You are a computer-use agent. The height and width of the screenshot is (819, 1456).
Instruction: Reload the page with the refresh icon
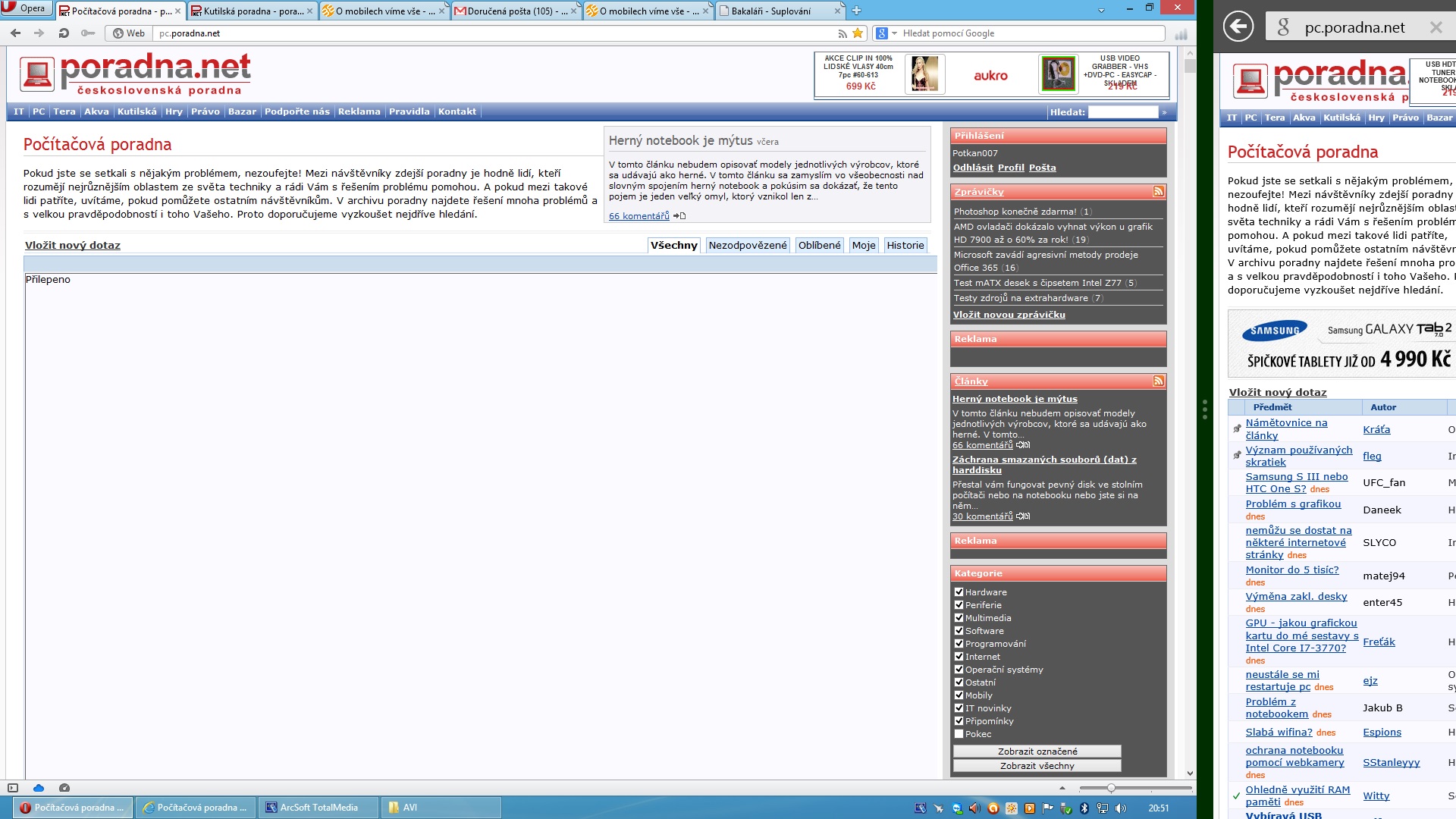pos(64,33)
